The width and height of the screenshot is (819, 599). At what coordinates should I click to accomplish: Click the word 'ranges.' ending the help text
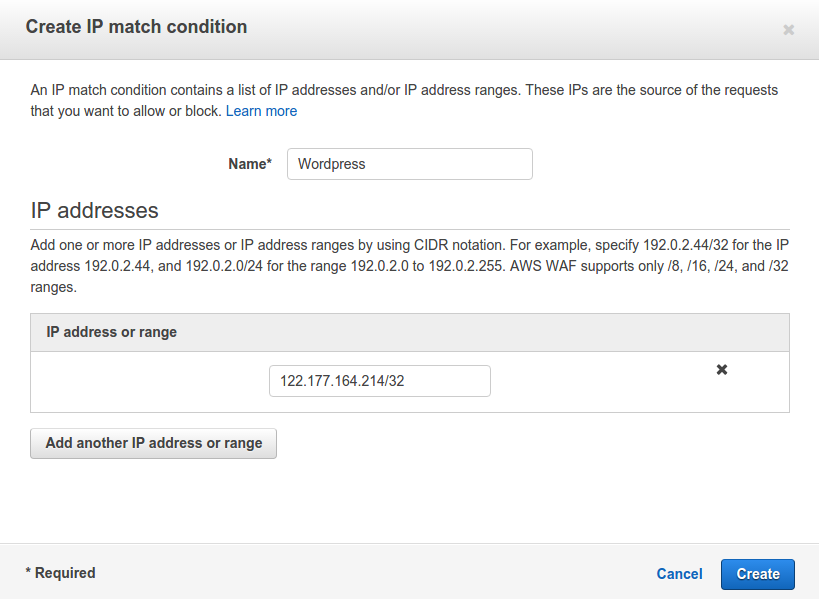(x=53, y=287)
